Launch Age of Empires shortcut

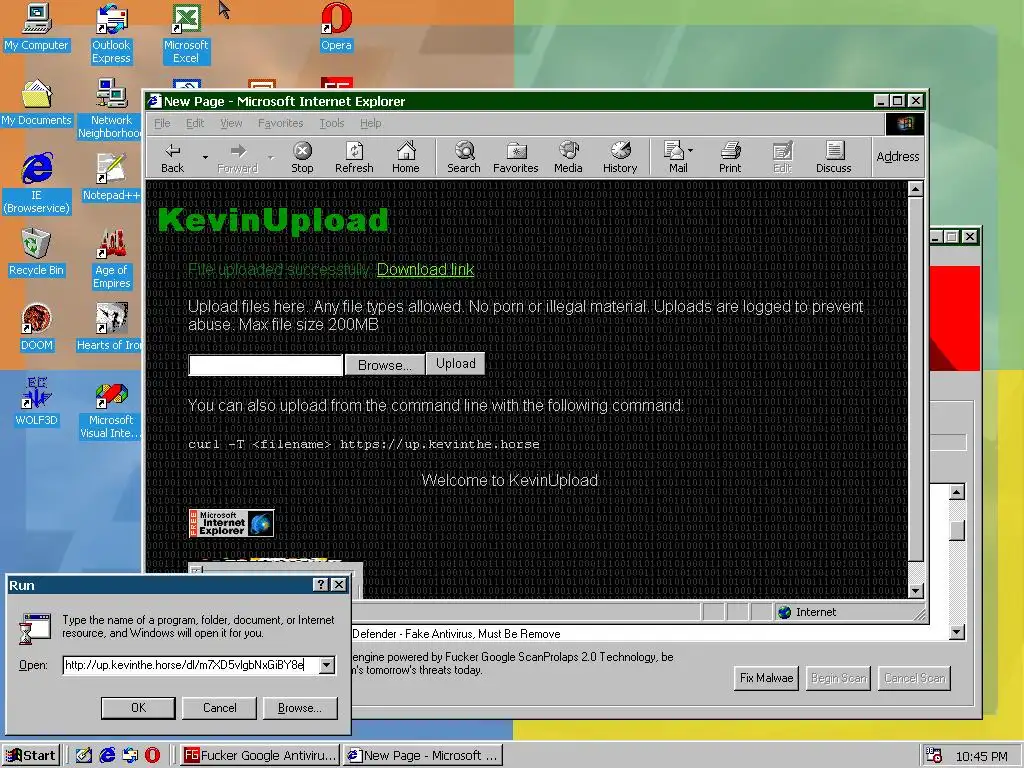(x=111, y=259)
